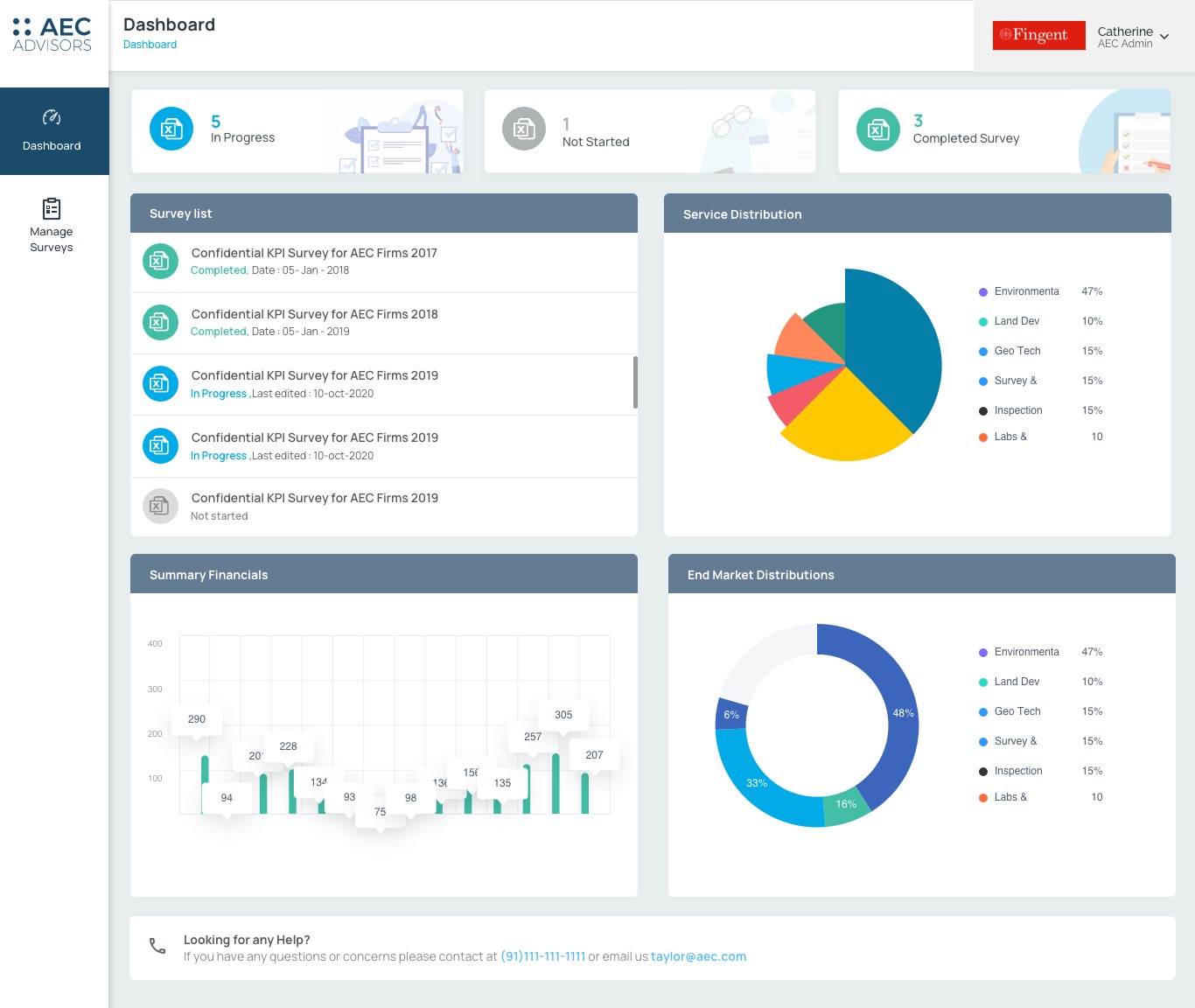This screenshot has width=1195, height=1008.
Task: Click the 290 bar label
Action: [x=197, y=719]
